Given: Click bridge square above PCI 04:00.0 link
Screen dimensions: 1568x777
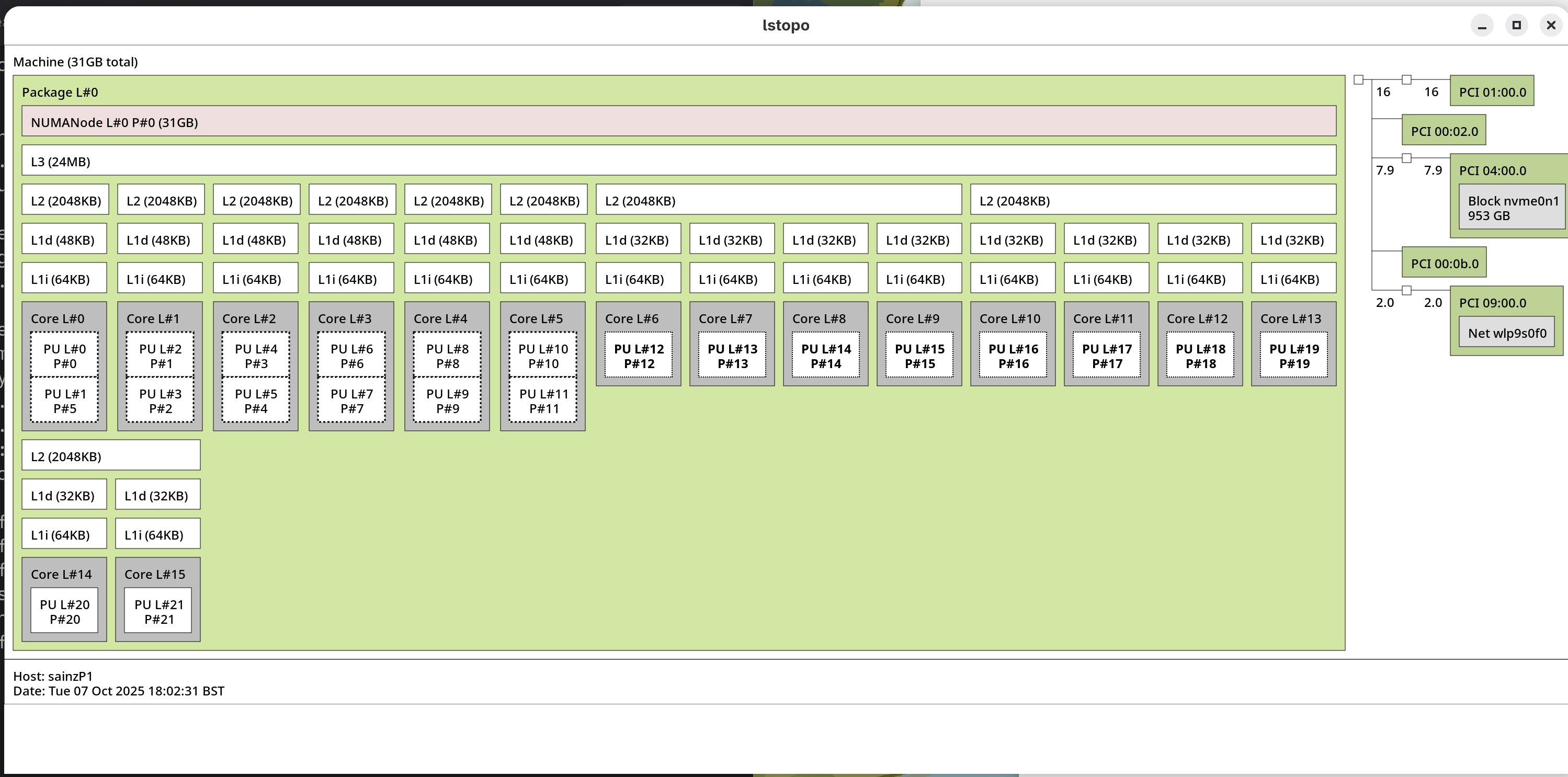Looking at the screenshot, I should (1406, 158).
